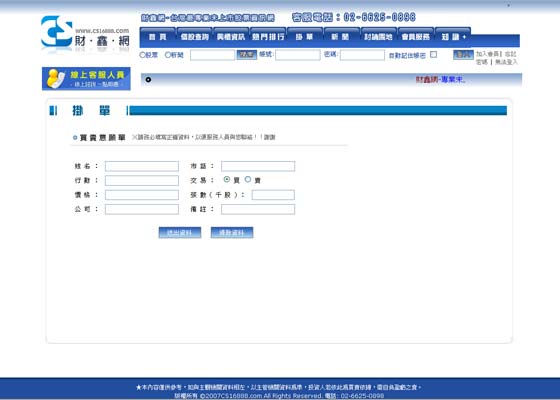Open the 線上客服人員 support banner
560x400 pixels.
click(86, 79)
